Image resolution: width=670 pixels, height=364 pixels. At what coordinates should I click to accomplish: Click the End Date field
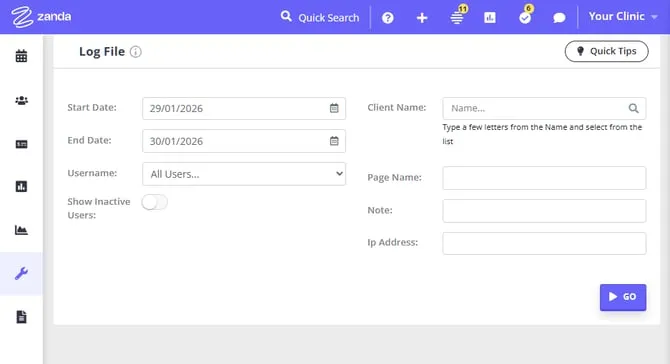244,141
